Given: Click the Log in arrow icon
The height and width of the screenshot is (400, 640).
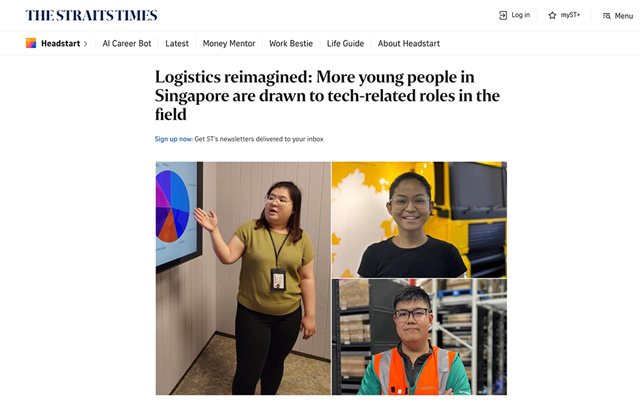Looking at the screenshot, I should [503, 16].
